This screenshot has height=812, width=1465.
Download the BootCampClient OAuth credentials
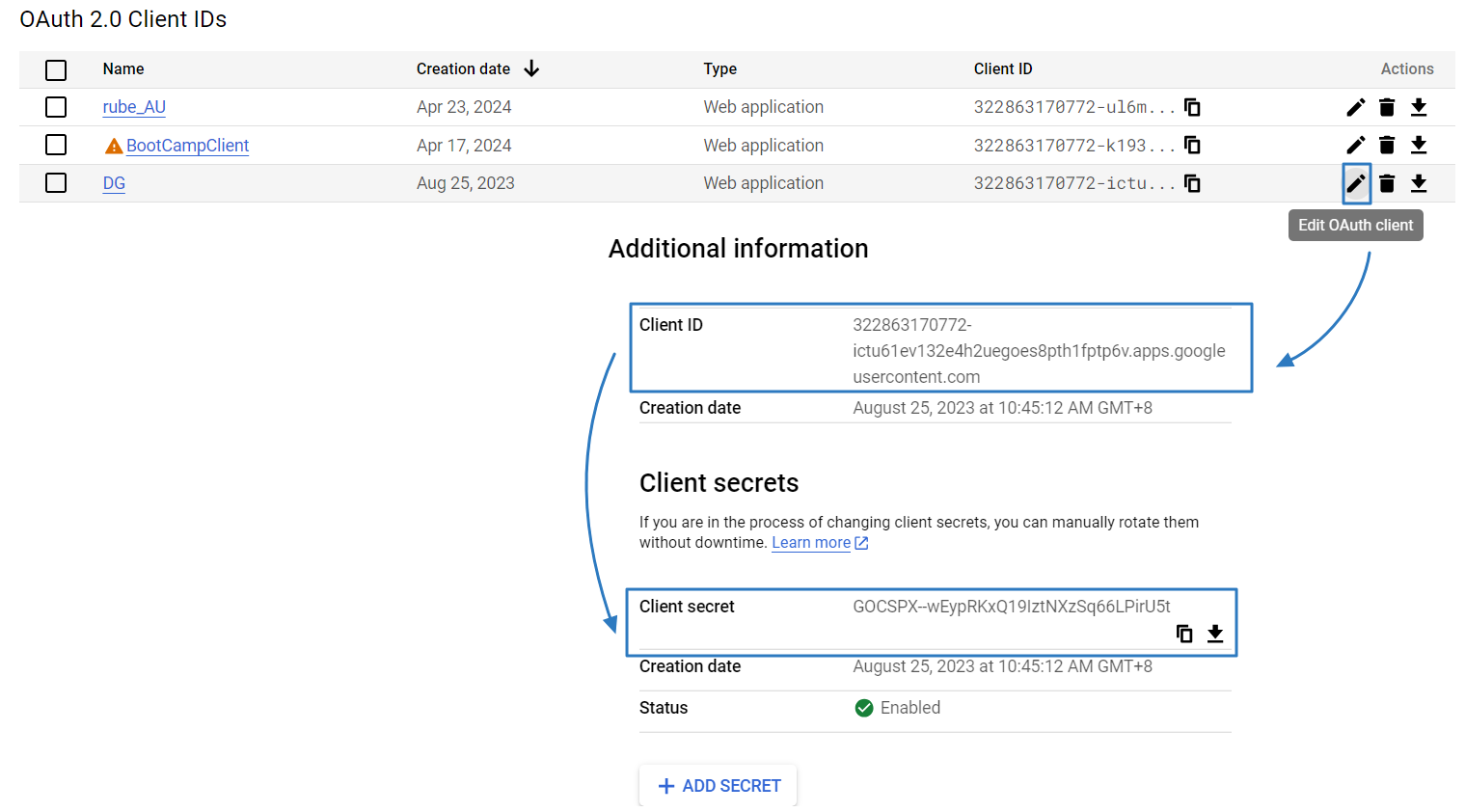coord(1419,145)
